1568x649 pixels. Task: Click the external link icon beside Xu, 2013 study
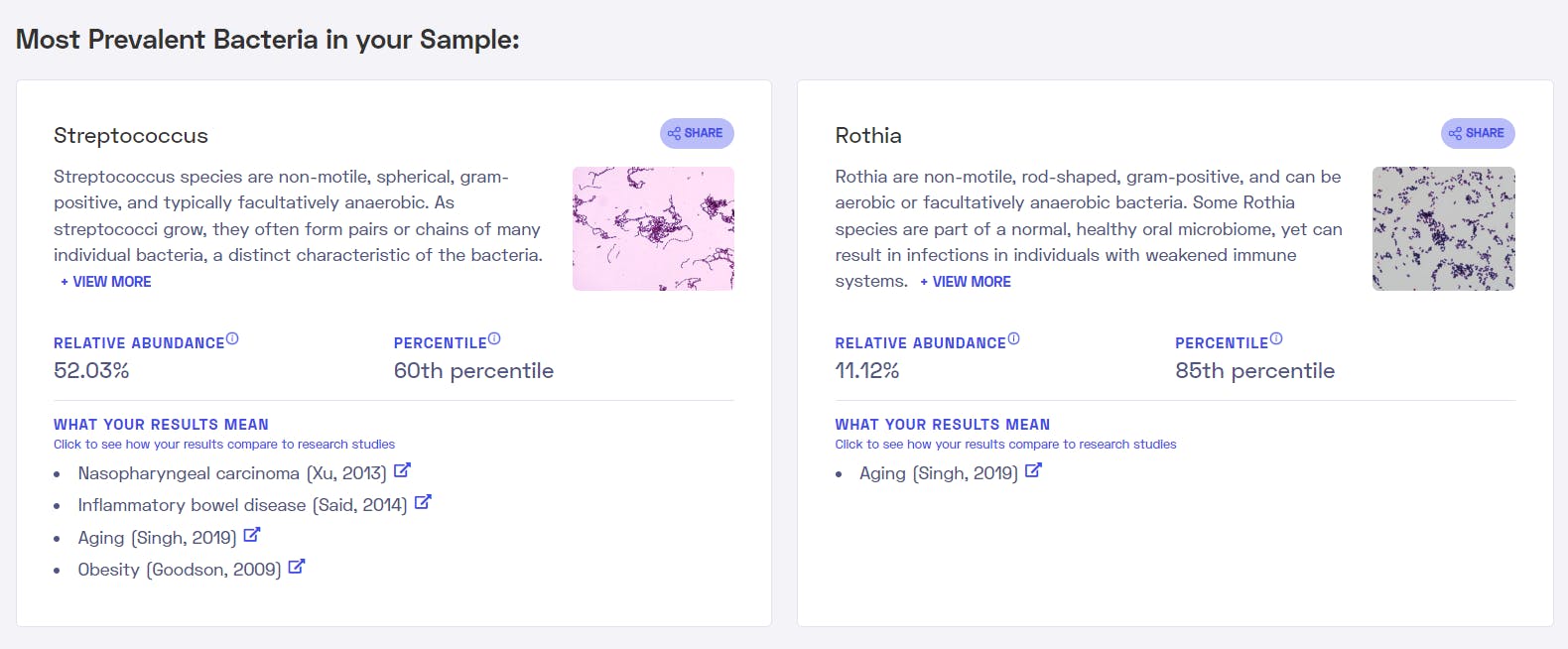(x=404, y=469)
